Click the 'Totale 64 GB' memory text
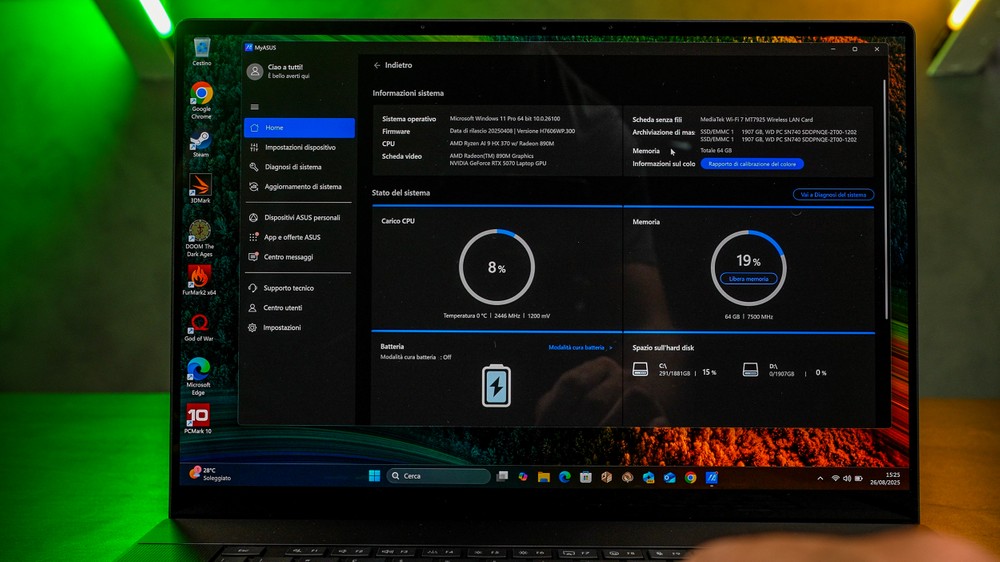The height and width of the screenshot is (562, 1000). coord(716,151)
